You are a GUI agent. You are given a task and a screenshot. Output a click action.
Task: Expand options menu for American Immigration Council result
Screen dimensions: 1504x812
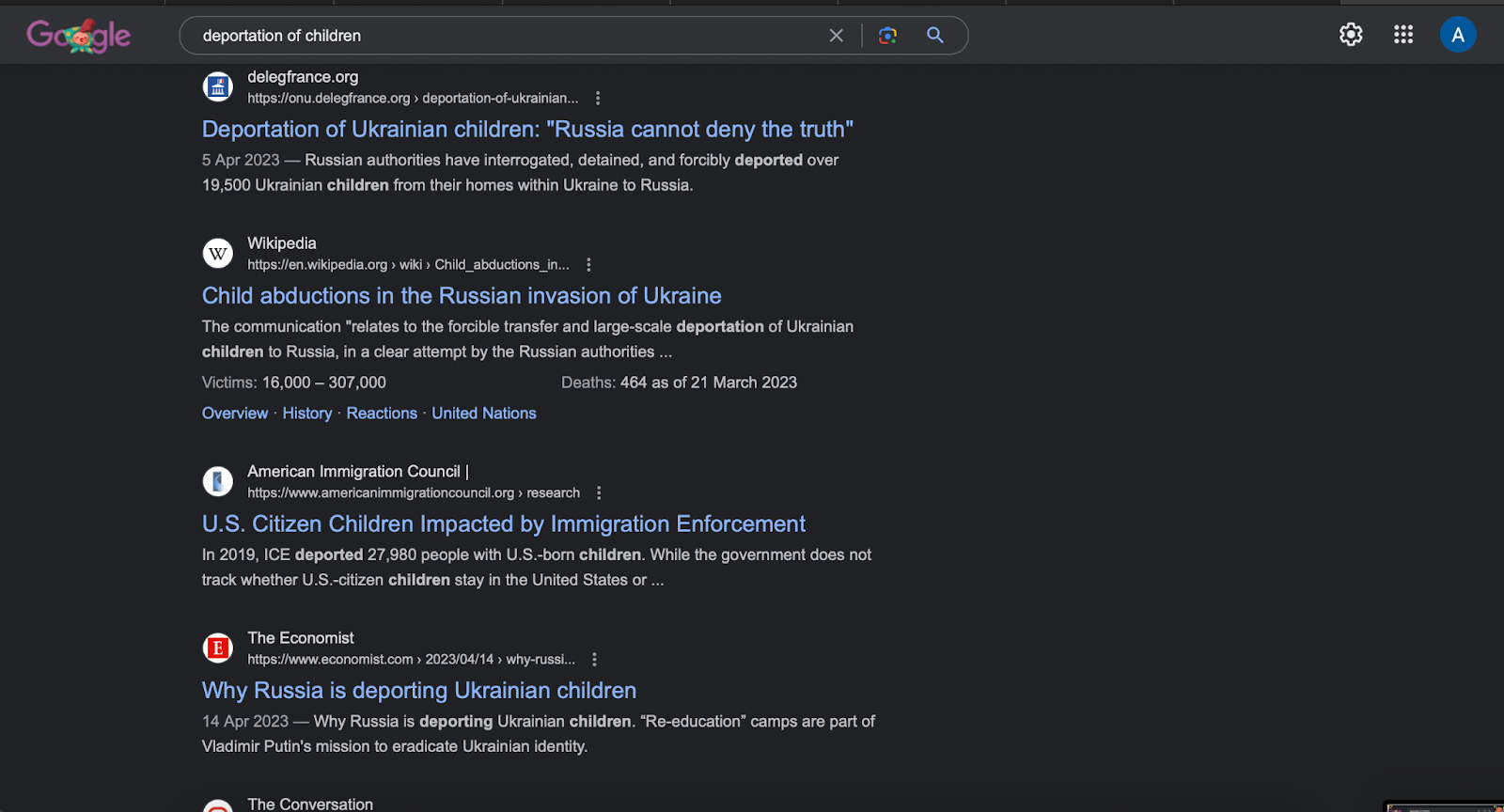(x=599, y=493)
